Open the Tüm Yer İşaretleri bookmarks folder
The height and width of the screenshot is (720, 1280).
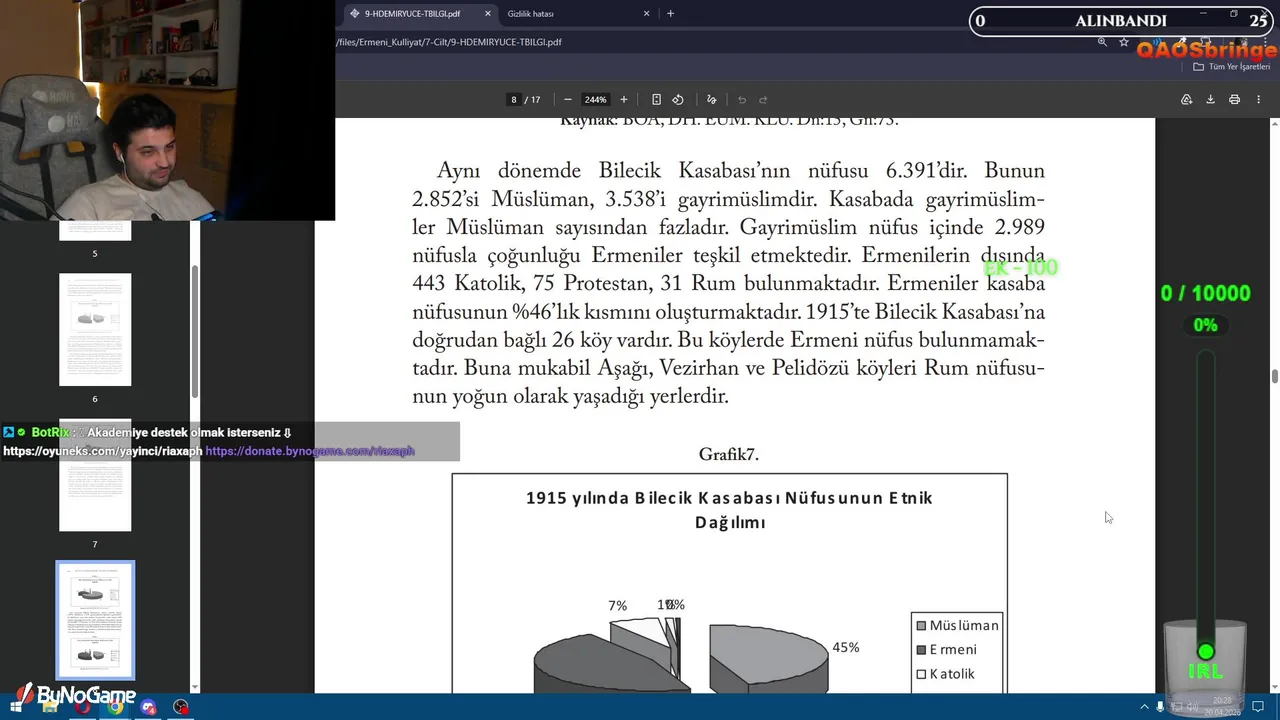tap(1231, 67)
